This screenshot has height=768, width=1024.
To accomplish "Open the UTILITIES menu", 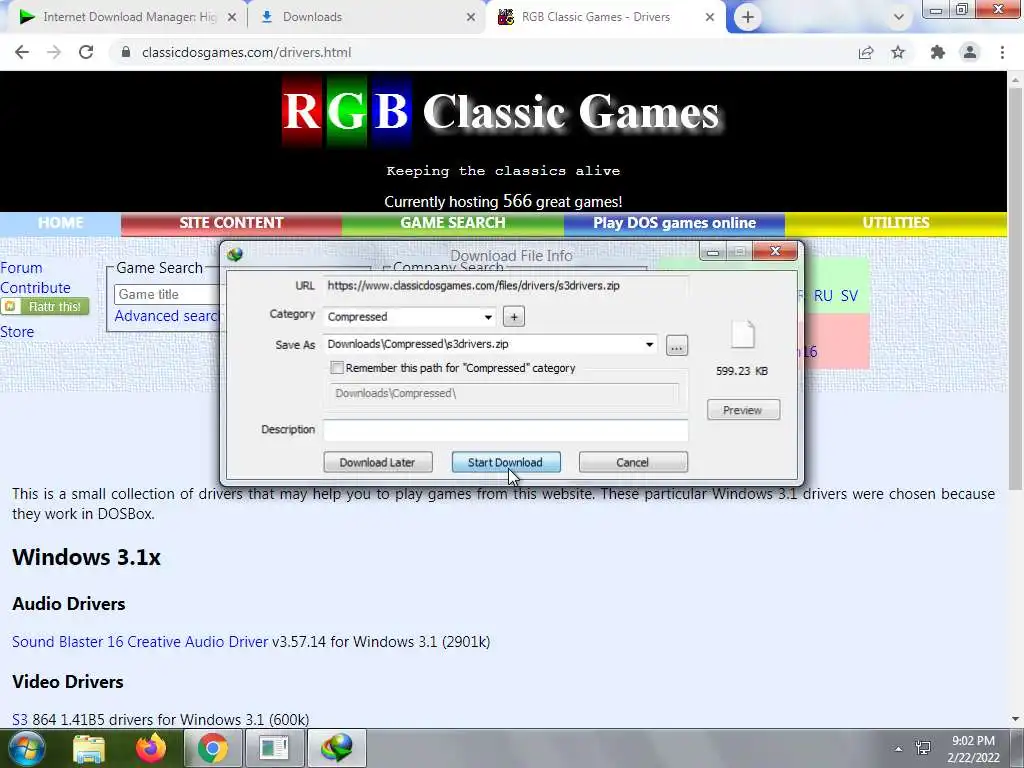I will (x=895, y=223).
